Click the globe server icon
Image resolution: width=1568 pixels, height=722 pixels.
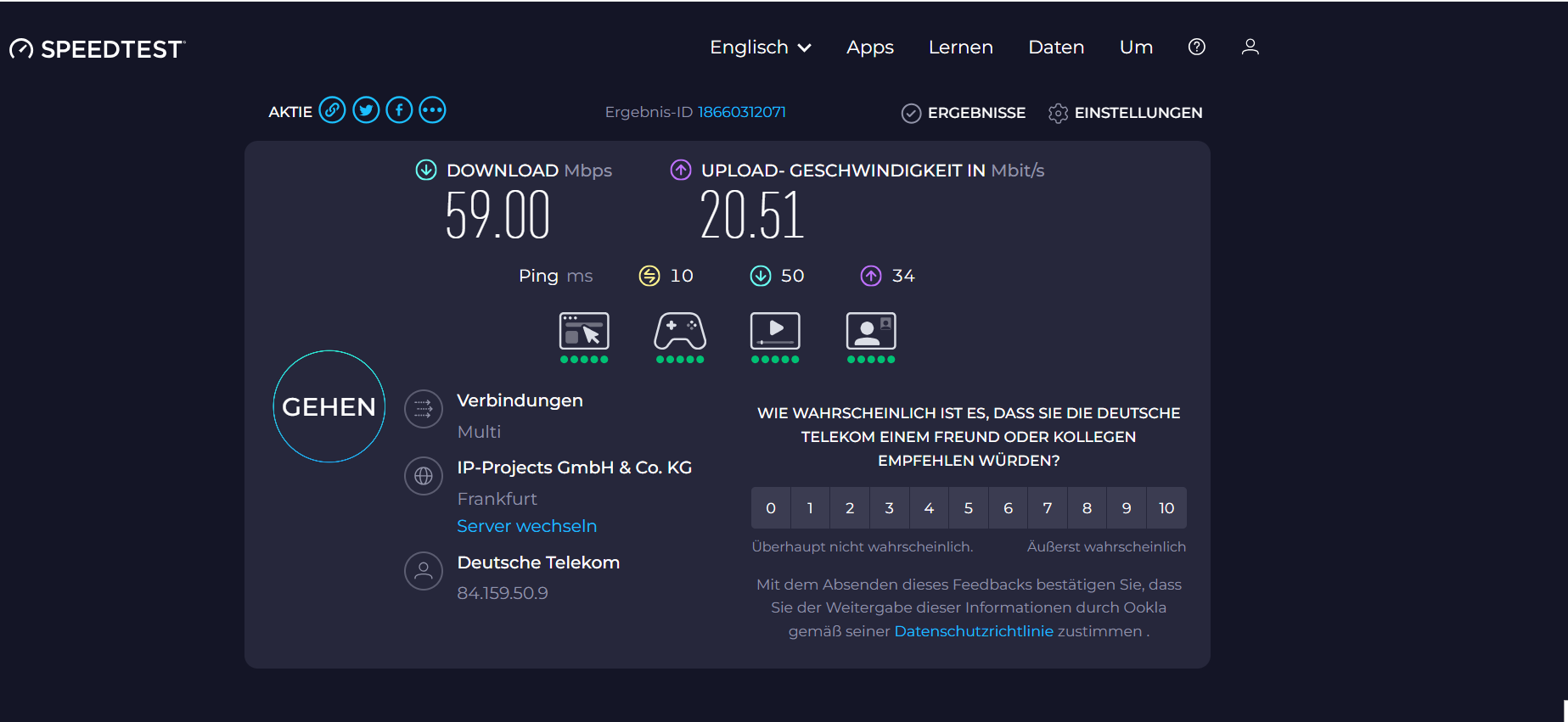(424, 477)
